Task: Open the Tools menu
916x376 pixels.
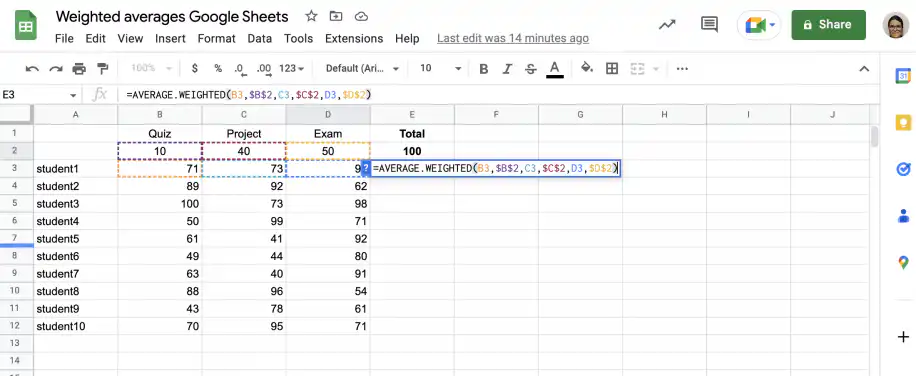Action: pos(299,39)
